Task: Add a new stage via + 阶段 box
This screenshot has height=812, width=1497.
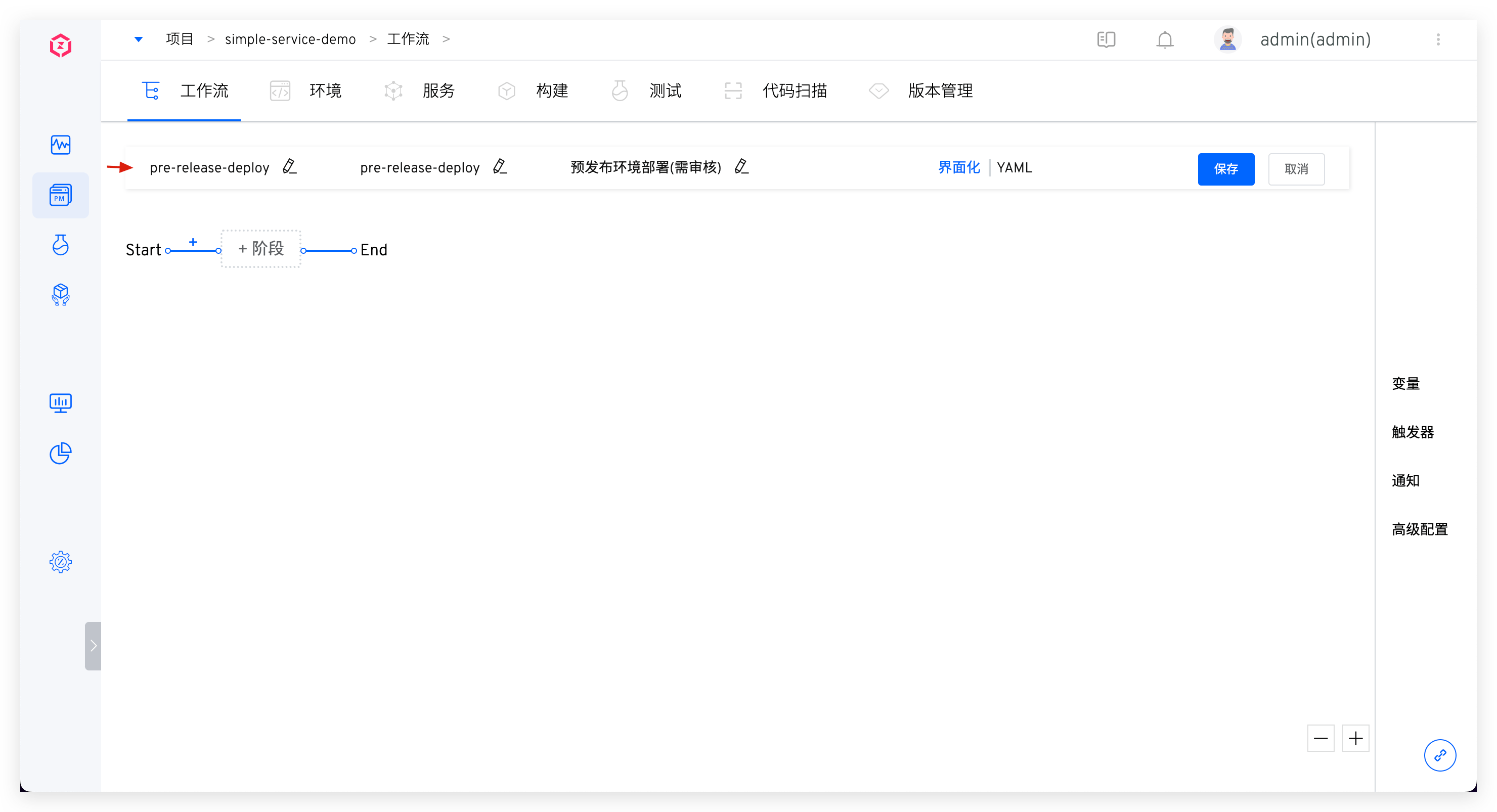Action: click(261, 249)
